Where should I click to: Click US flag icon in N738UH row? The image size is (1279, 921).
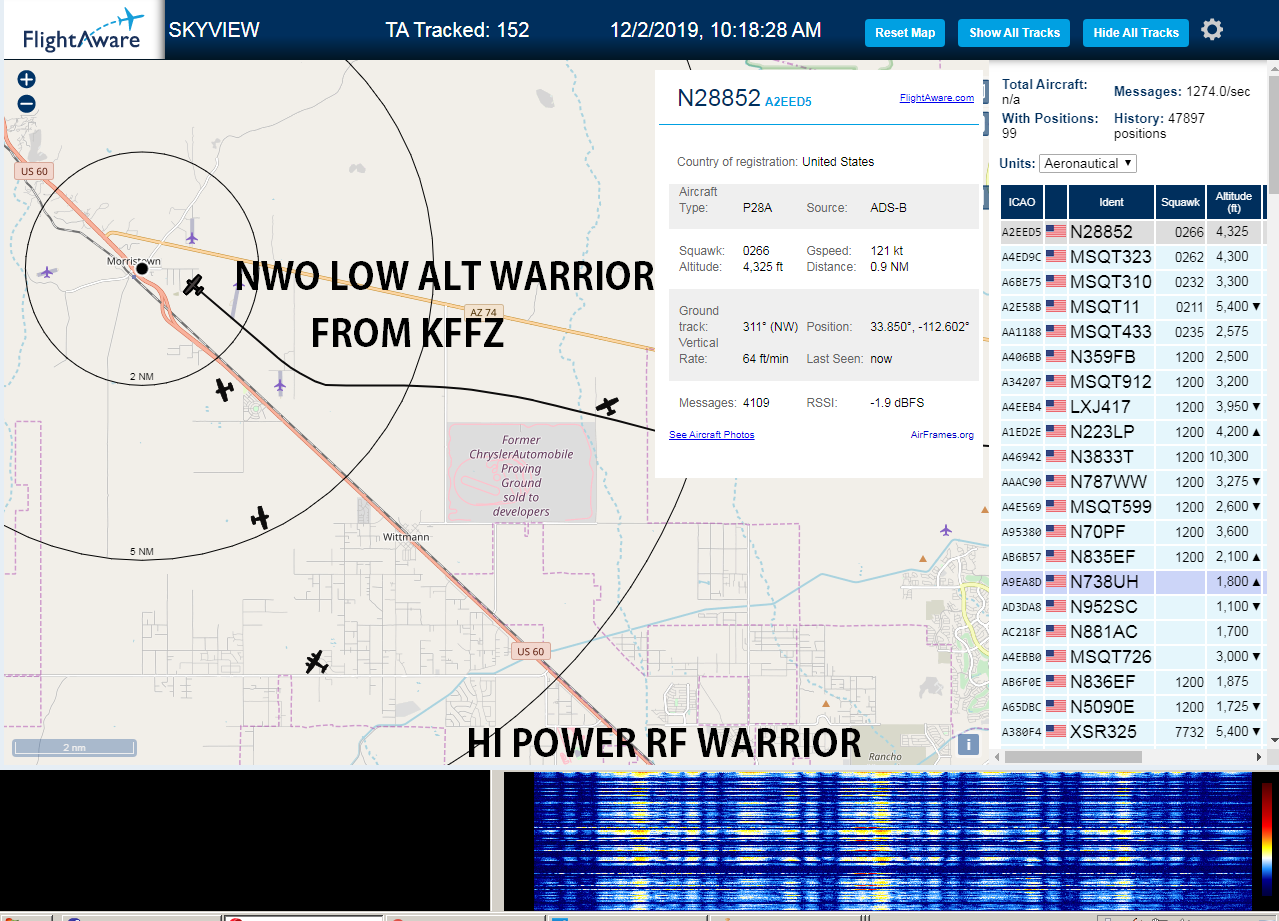(x=1055, y=582)
